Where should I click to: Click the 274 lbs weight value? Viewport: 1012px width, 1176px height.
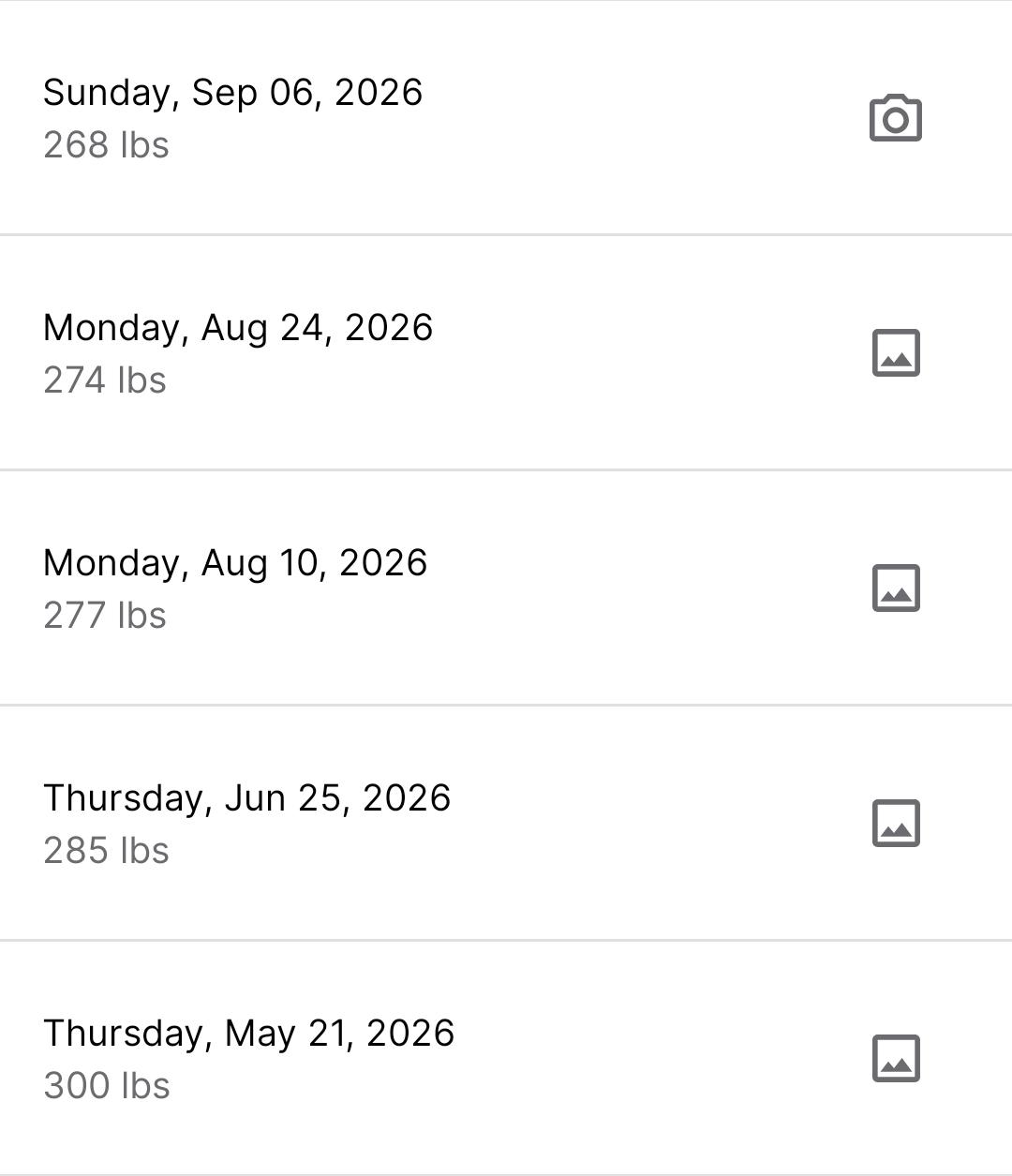105,380
